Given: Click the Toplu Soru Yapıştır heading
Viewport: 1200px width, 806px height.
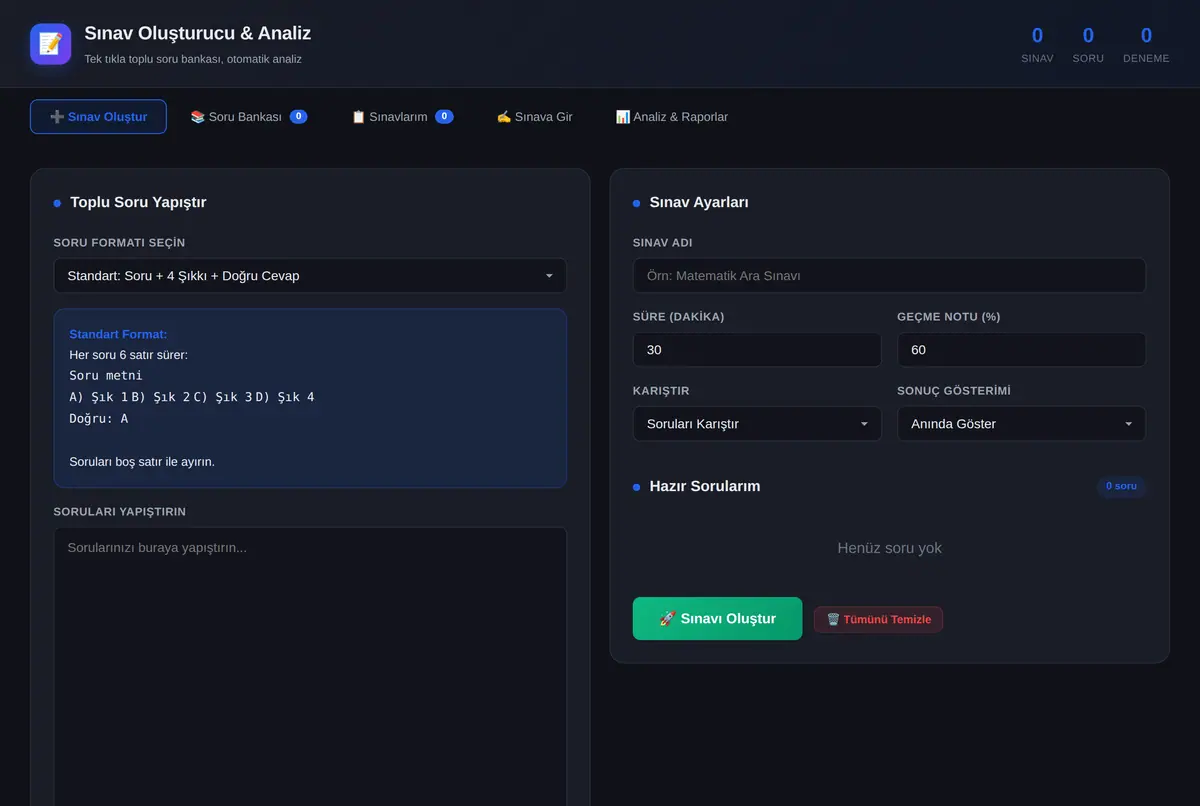Looking at the screenshot, I should click(x=138, y=202).
